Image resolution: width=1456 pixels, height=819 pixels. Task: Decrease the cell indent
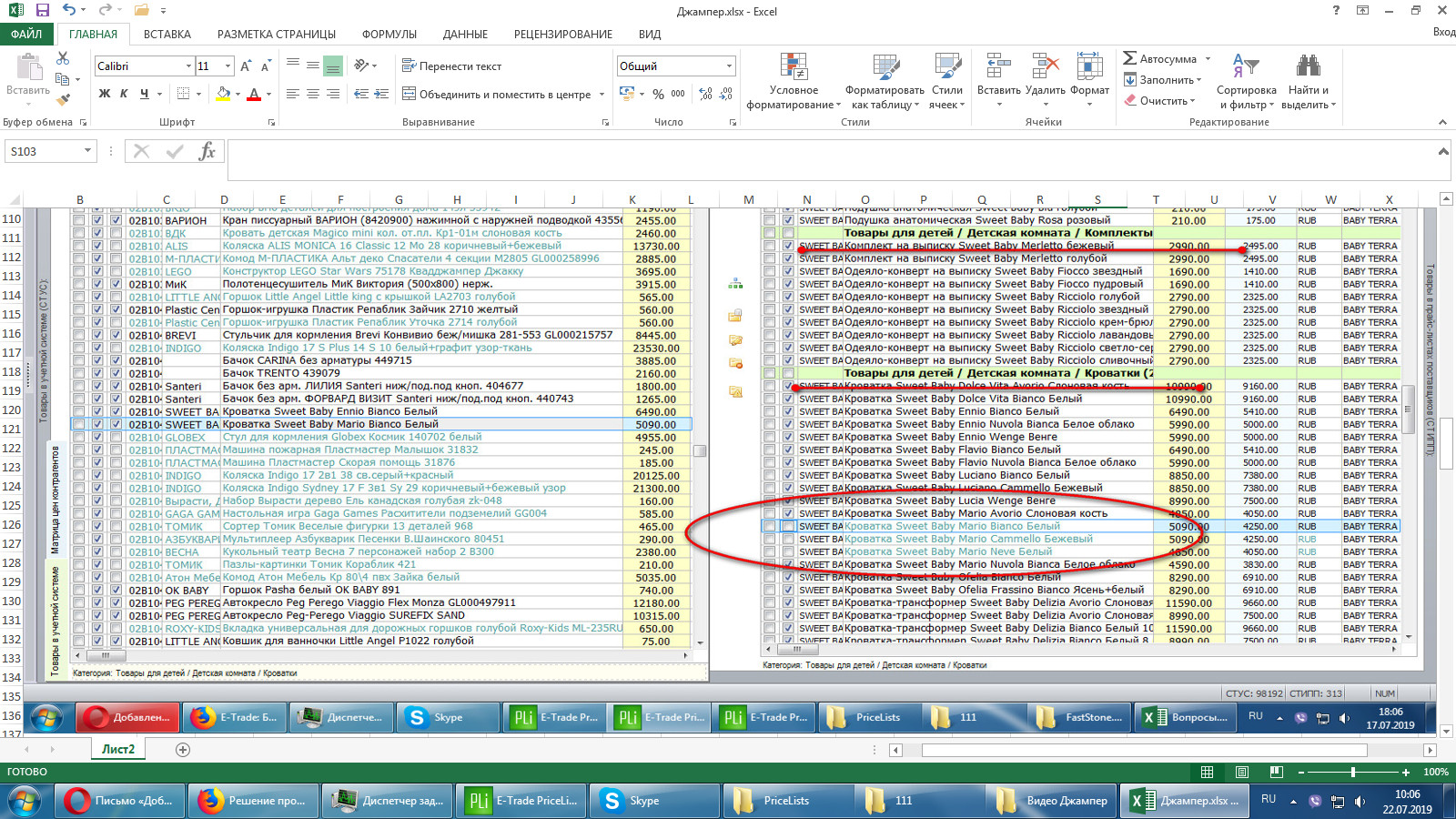(x=361, y=94)
